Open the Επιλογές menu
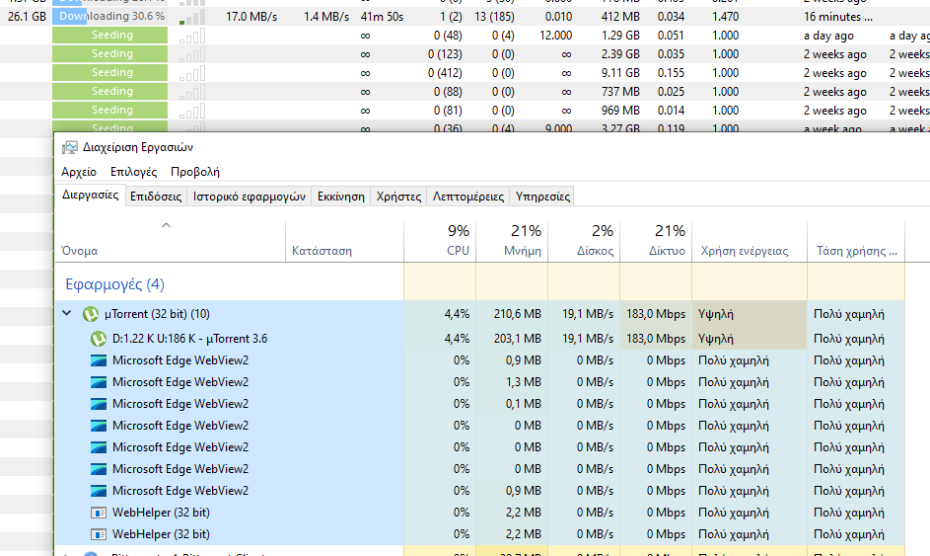 pyautogui.click(x=133, y=172)
